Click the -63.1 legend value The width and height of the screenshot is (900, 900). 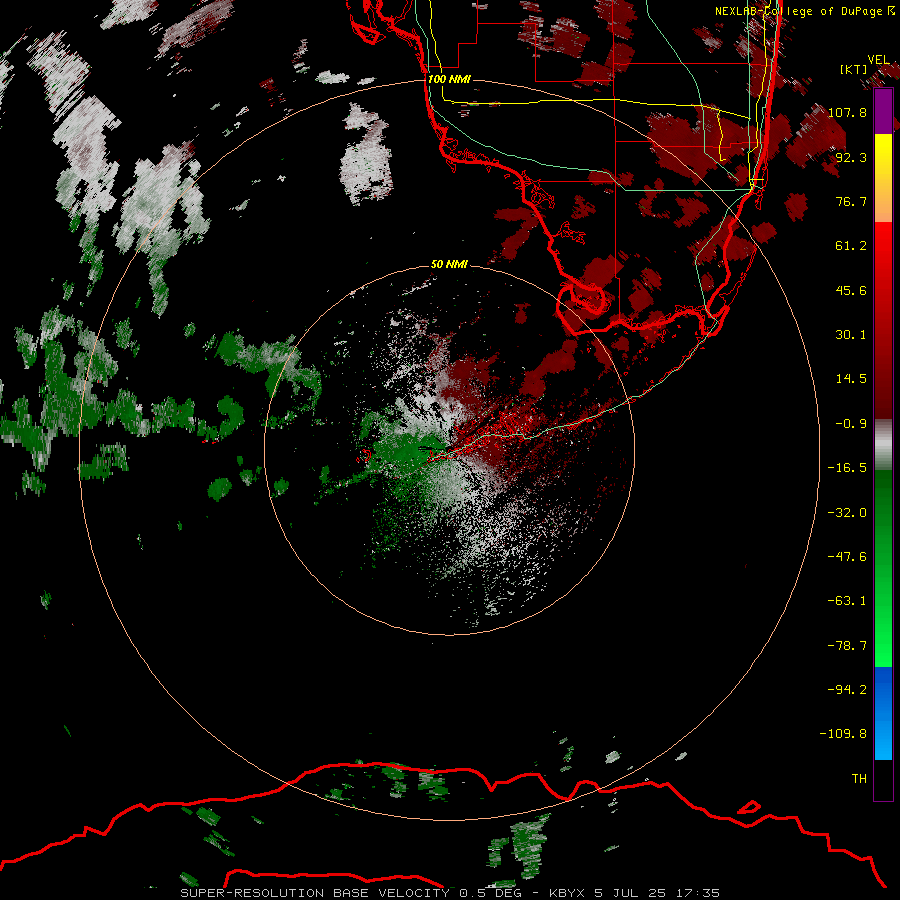coord(847,601)
